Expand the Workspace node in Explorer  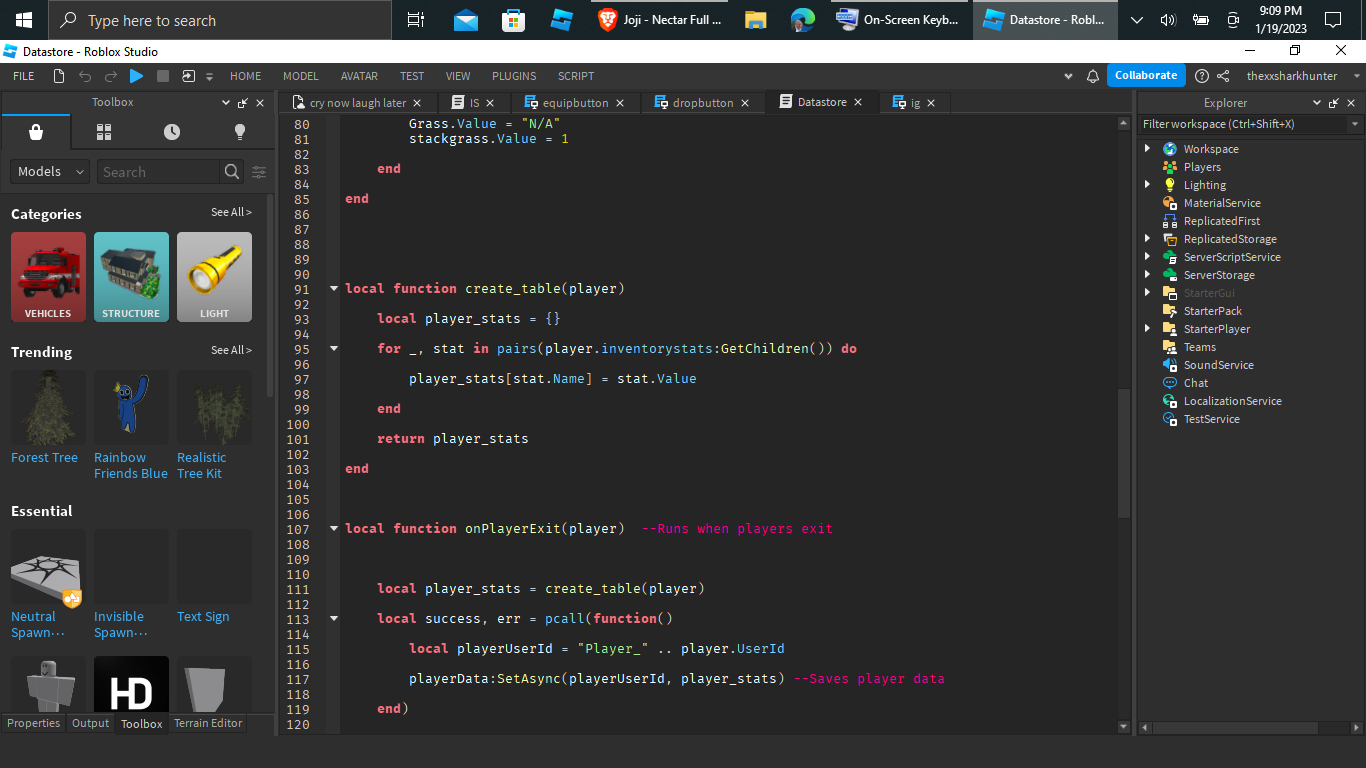click(x=1147, y=149)
